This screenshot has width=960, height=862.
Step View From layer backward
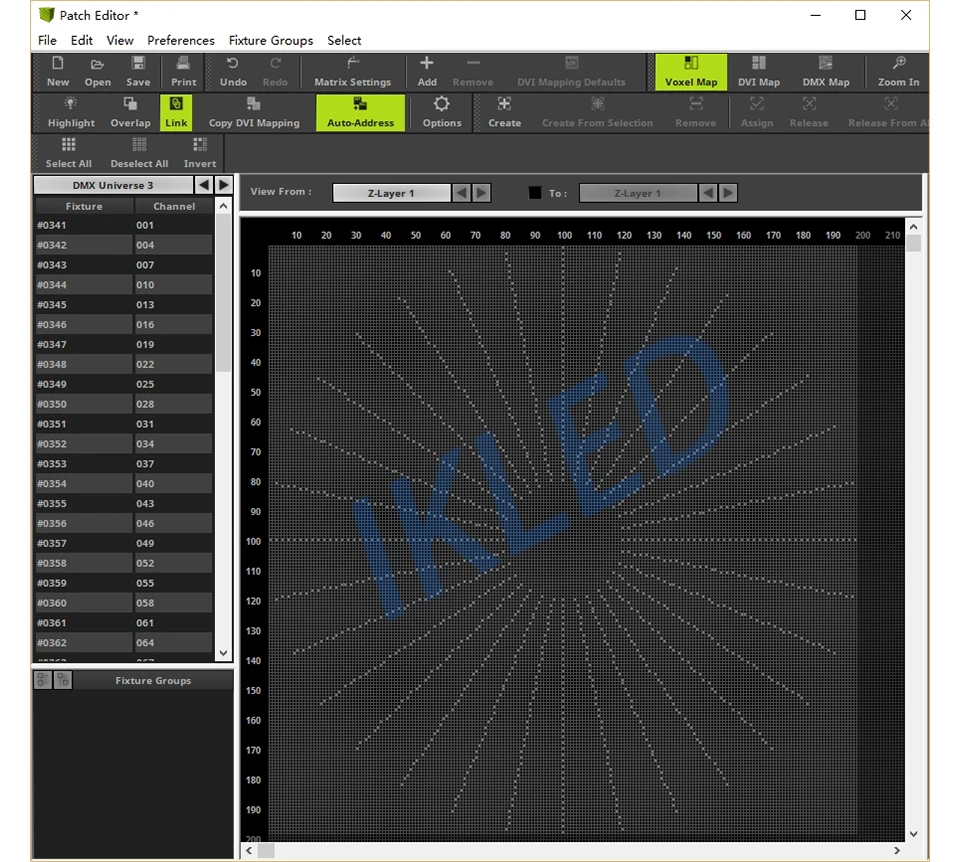pyautogui.click(x=462, y=193)
